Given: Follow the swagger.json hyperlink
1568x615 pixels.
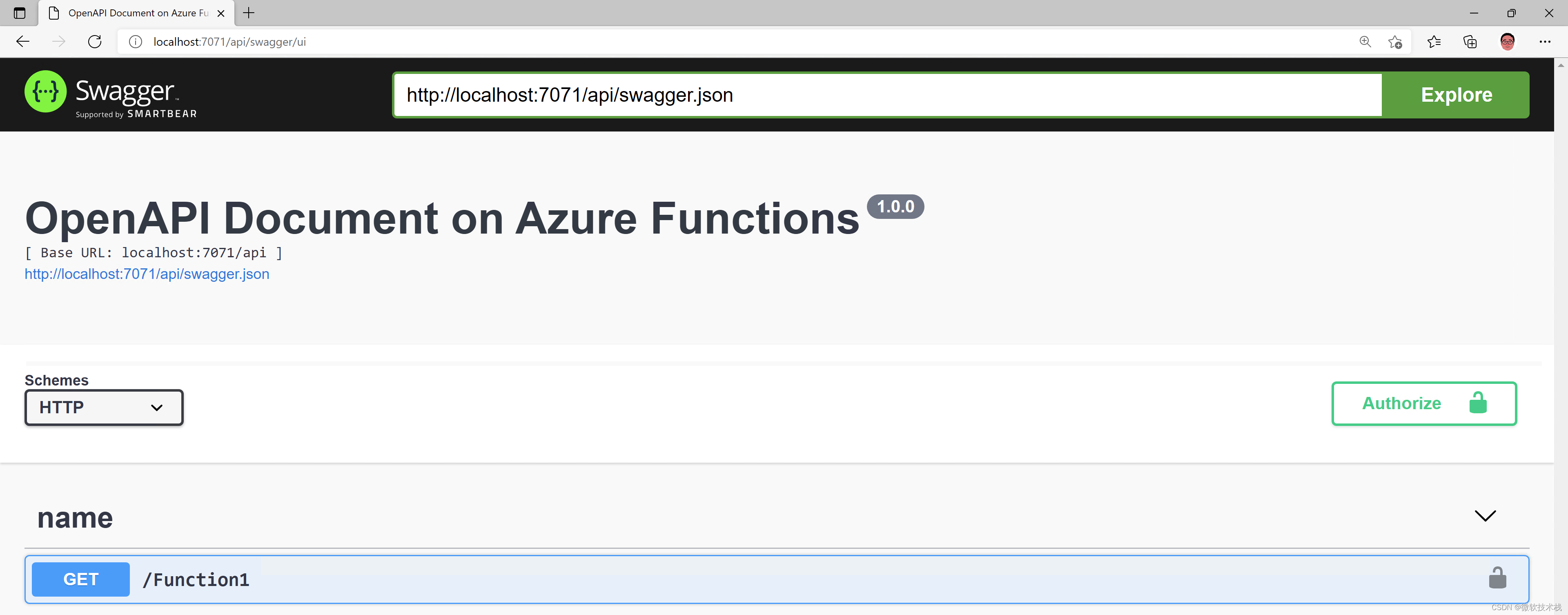Looking at the screenshot, I should coord(147,274).
